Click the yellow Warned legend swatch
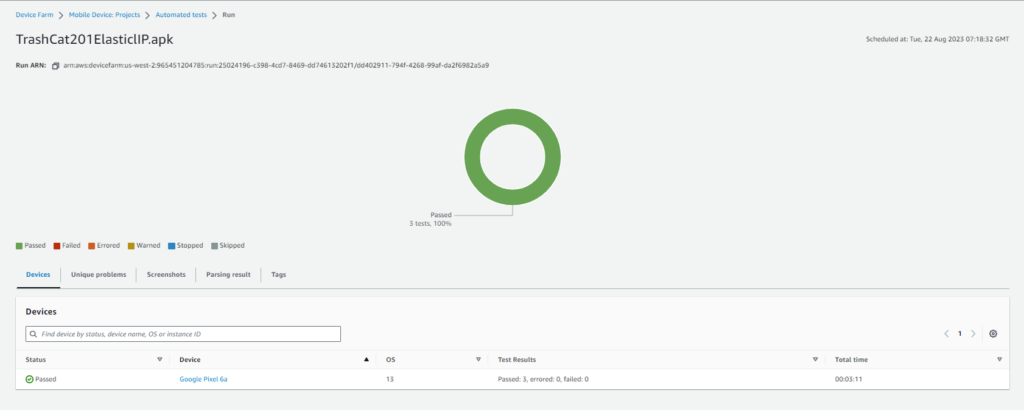This screenshot has width=1024, height=410. [x=131, y=246]
